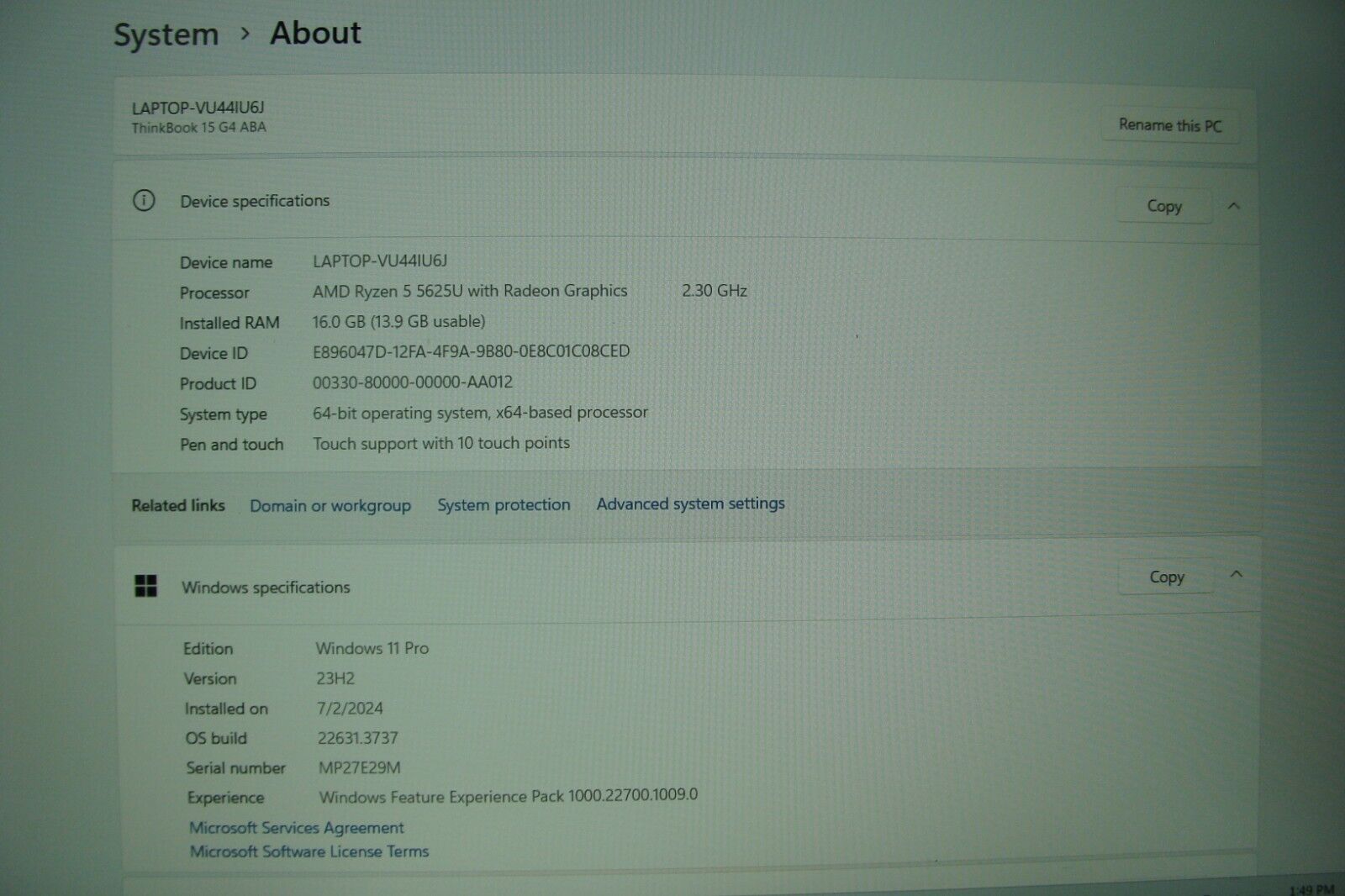Click the LAPTOP-VU44IU6J name in top card

click(x=198, y=108)
